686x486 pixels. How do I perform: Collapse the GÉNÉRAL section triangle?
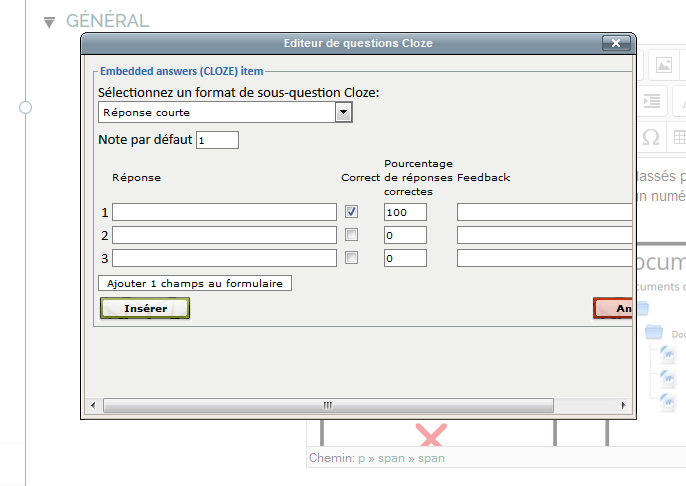pyautogui.click(x=48, y=22)
